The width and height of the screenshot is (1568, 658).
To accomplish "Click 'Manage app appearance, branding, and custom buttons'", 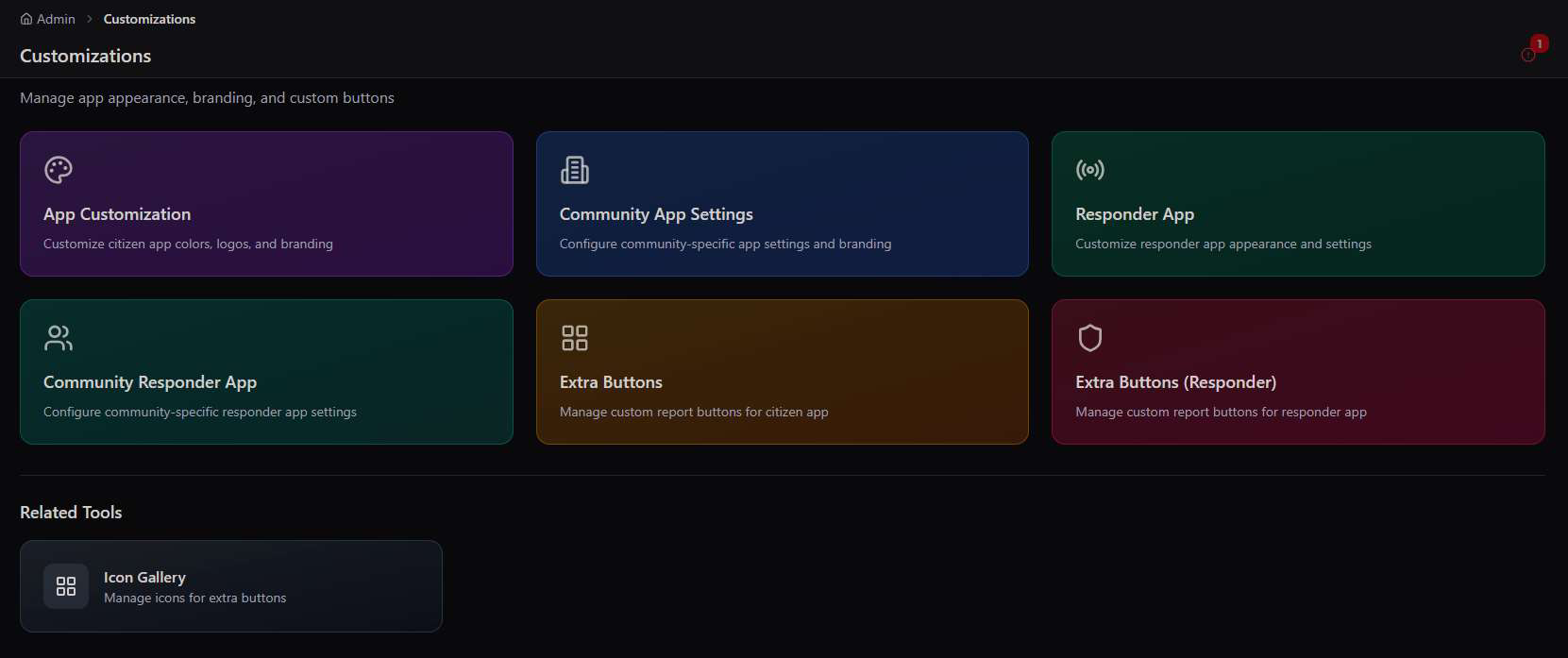I will (207, 98).
